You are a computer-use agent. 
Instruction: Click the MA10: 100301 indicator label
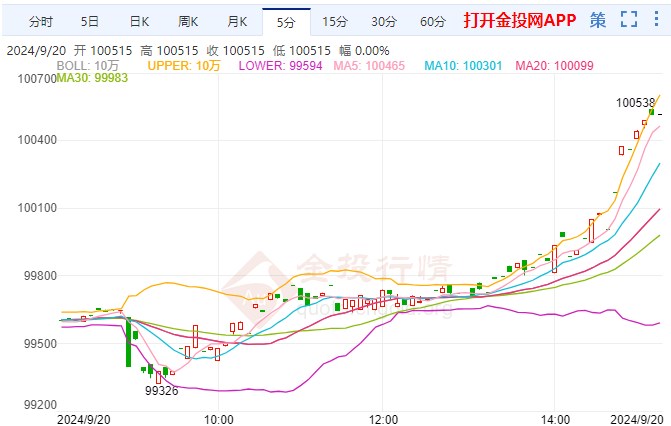click(463, 66)
